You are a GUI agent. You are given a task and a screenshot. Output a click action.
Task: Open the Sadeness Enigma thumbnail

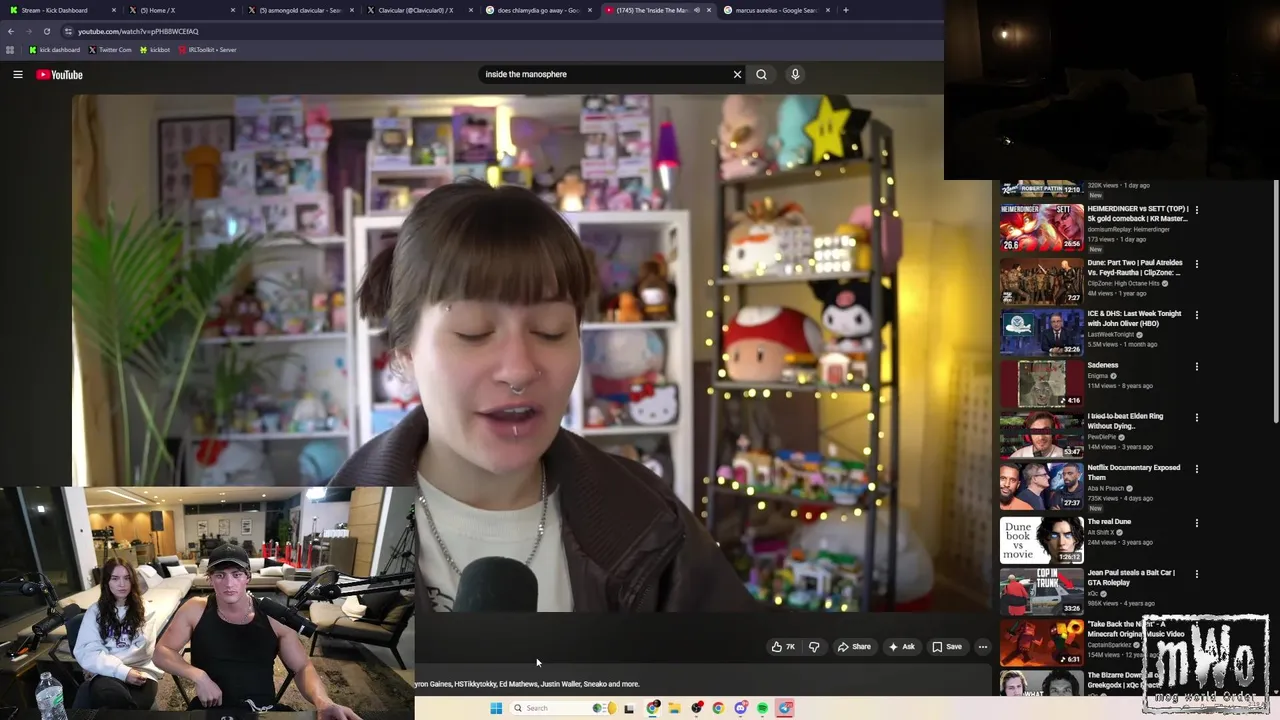pyautogui.click(x=1041, y=384)
